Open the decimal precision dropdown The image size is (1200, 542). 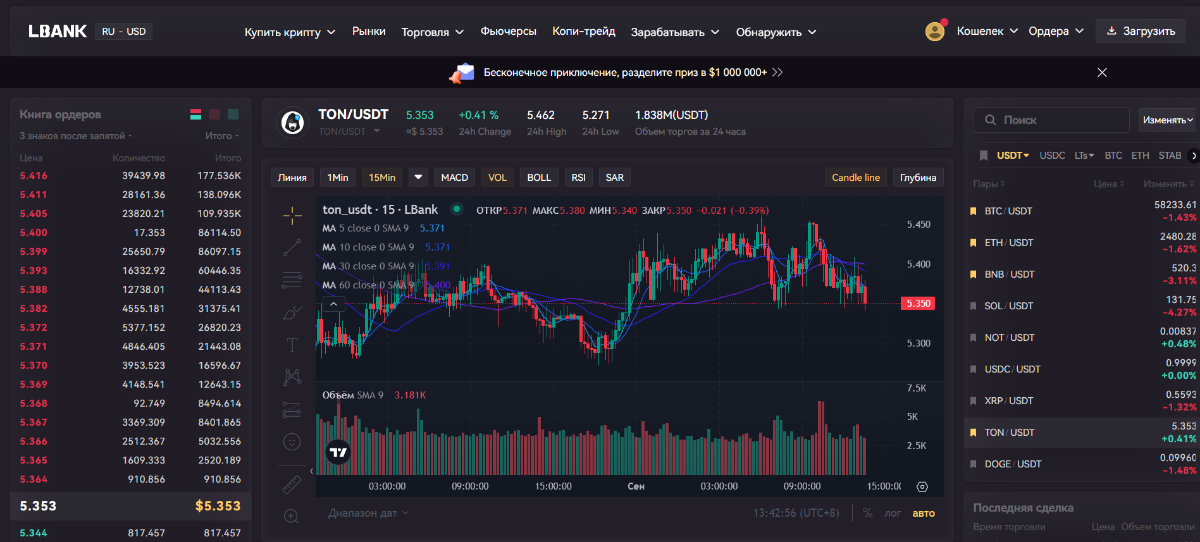76,135
